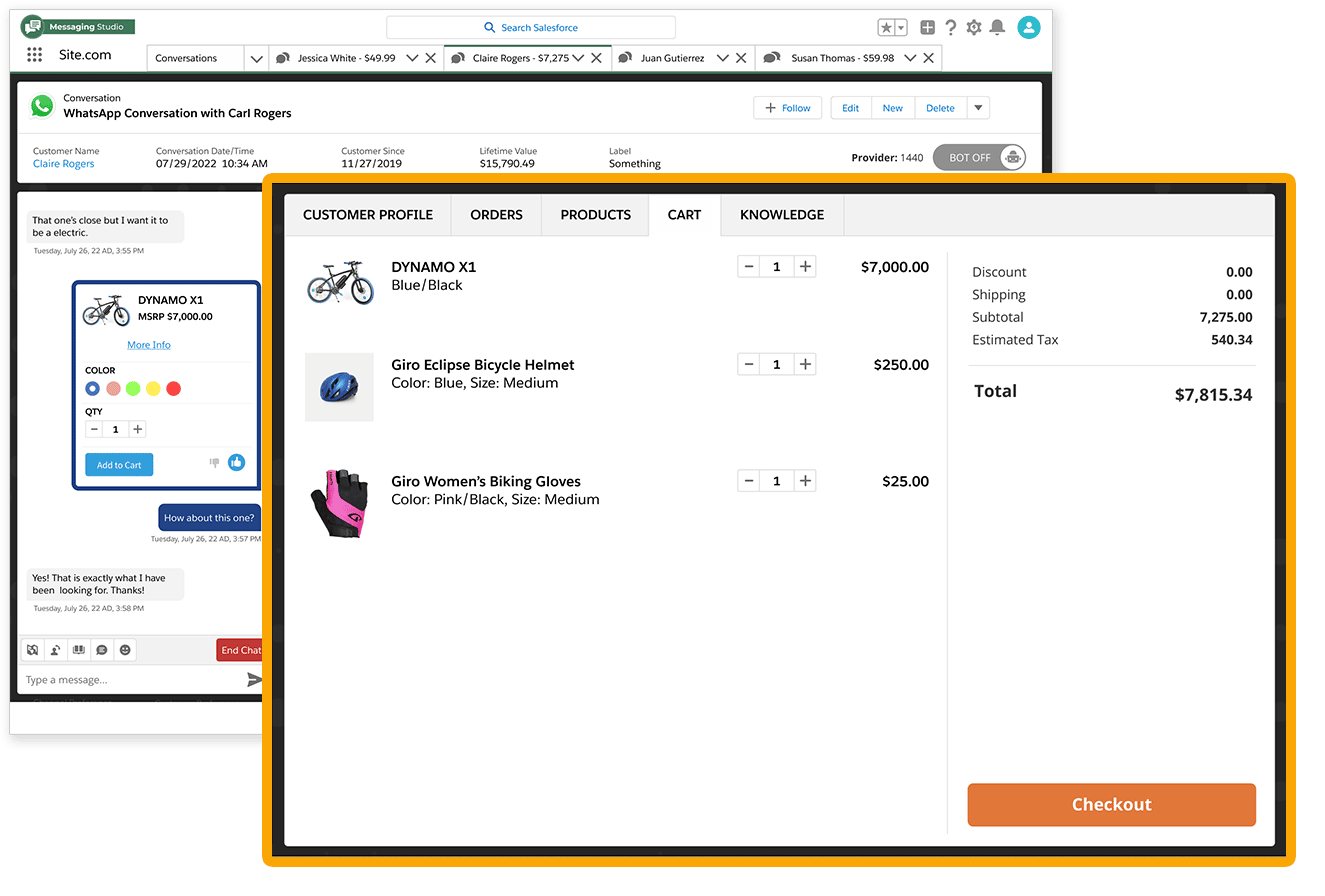Increase DYNAMO X1 cart quantity

coord(805,267)
